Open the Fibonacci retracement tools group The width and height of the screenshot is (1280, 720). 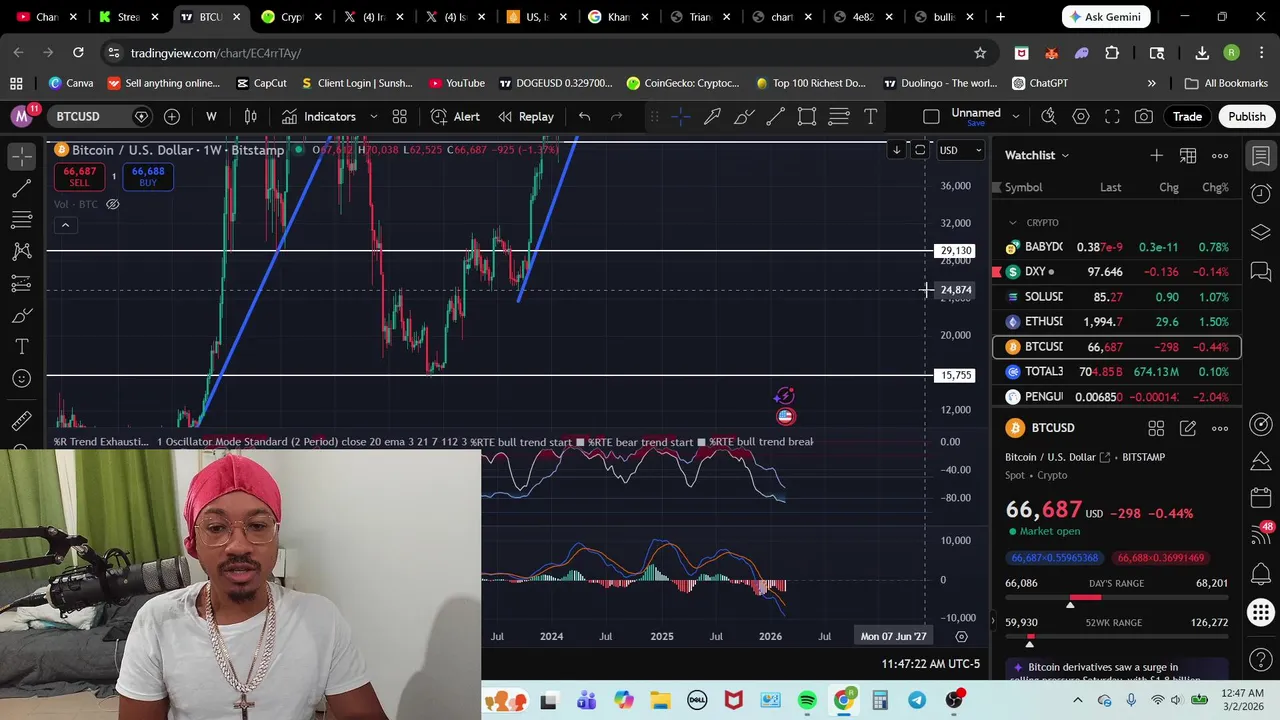(21, 219)
